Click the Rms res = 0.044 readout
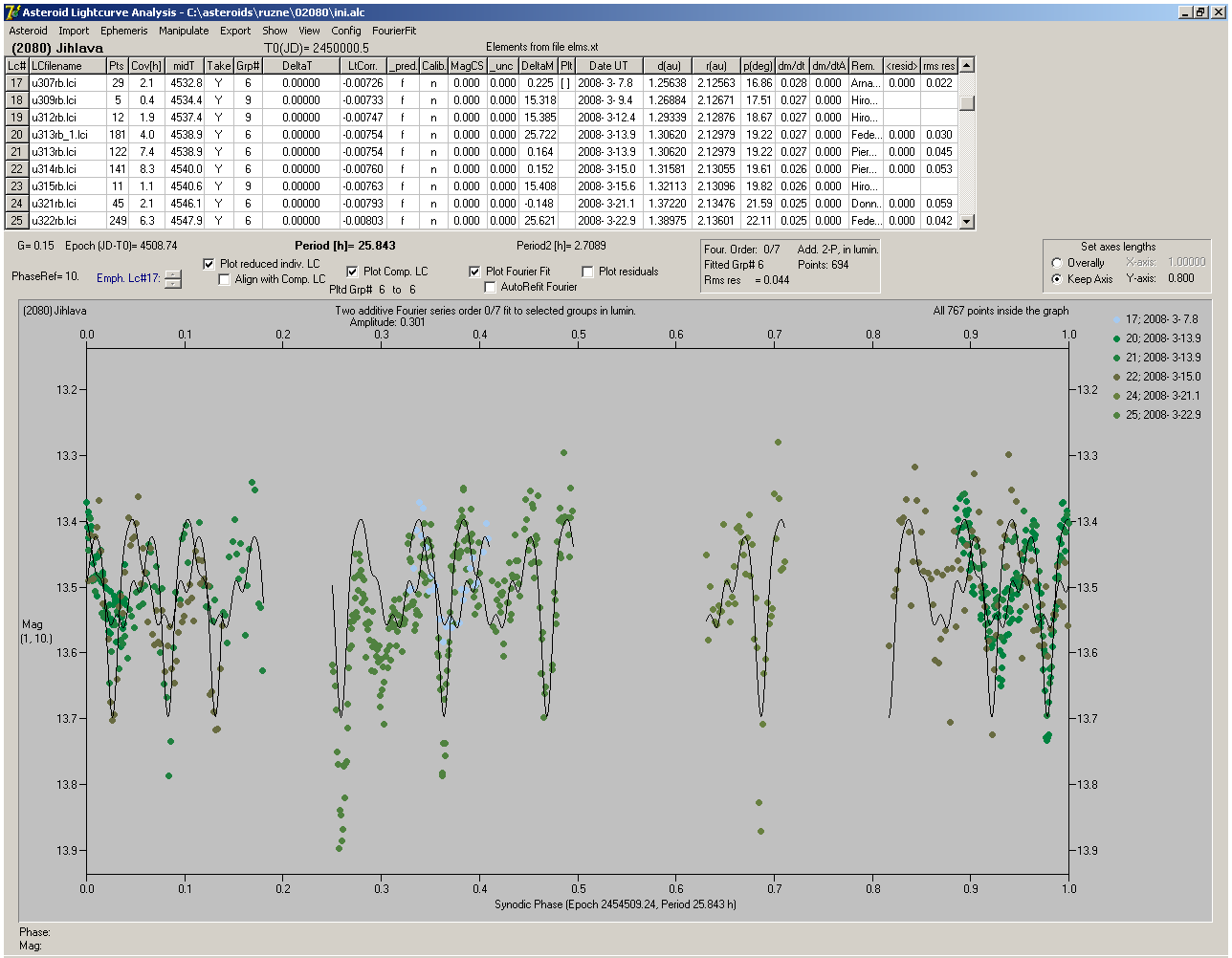Viewport: 1232px width, 958px height. (x=747, y=280)
